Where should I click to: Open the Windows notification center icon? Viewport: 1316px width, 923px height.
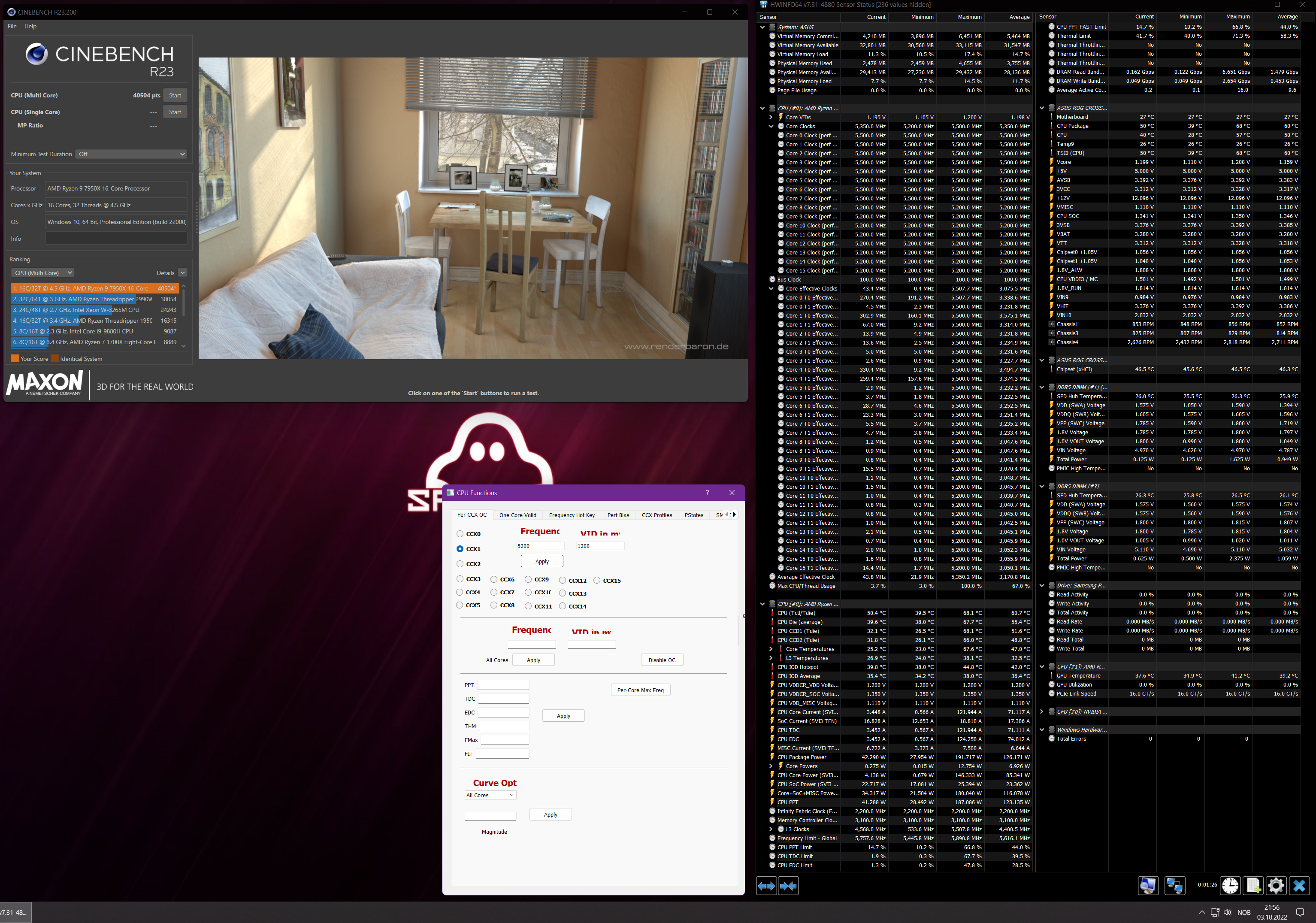tap(1300, 912)
